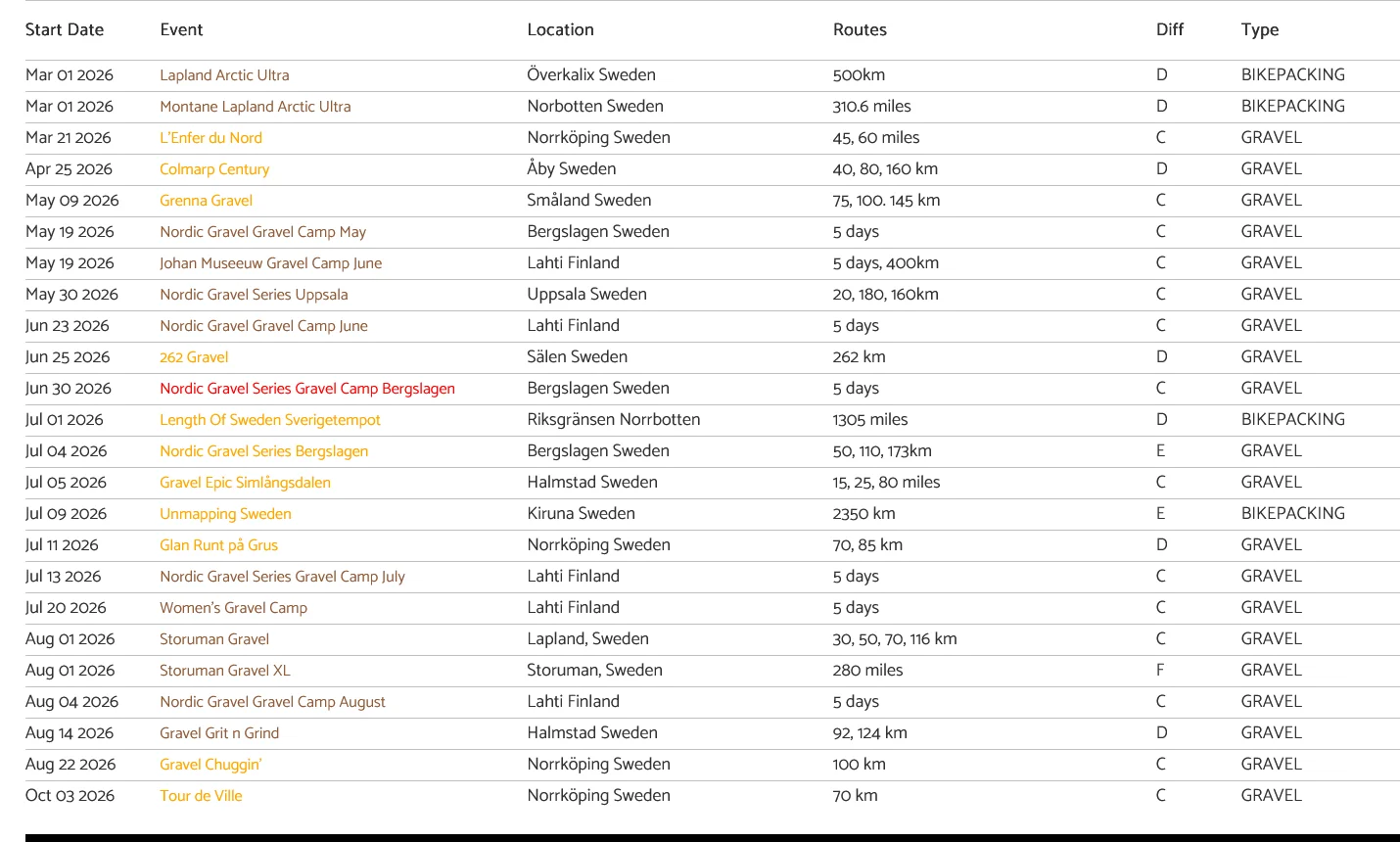The width and height of the screenshot is (1400, 842).
Task: Click the 40, 80, 160 km route cell
Action: pyautogui.click(x=885, y=169)
